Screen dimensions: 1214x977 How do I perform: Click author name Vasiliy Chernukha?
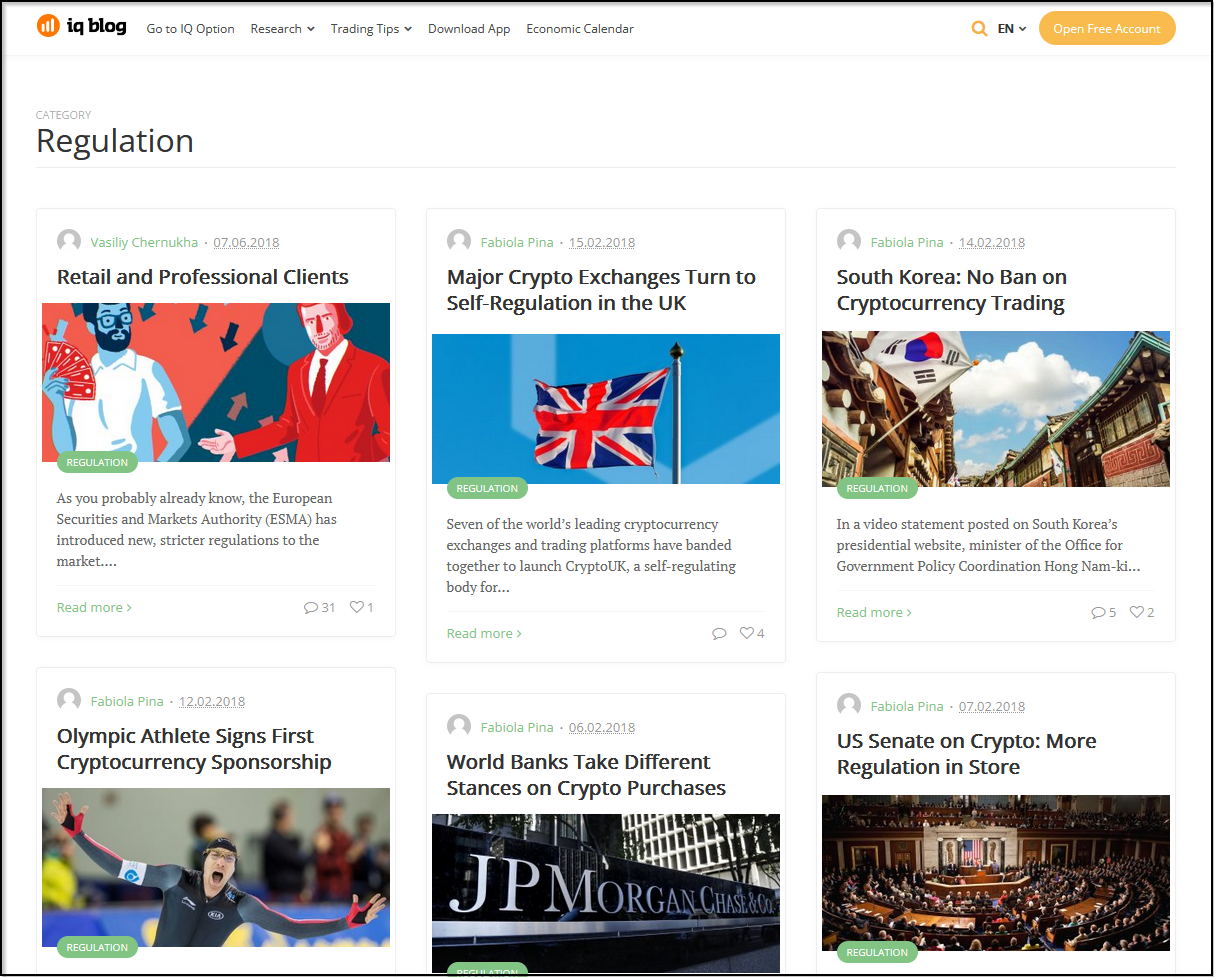pyautogui.click(x=144, y=242)
